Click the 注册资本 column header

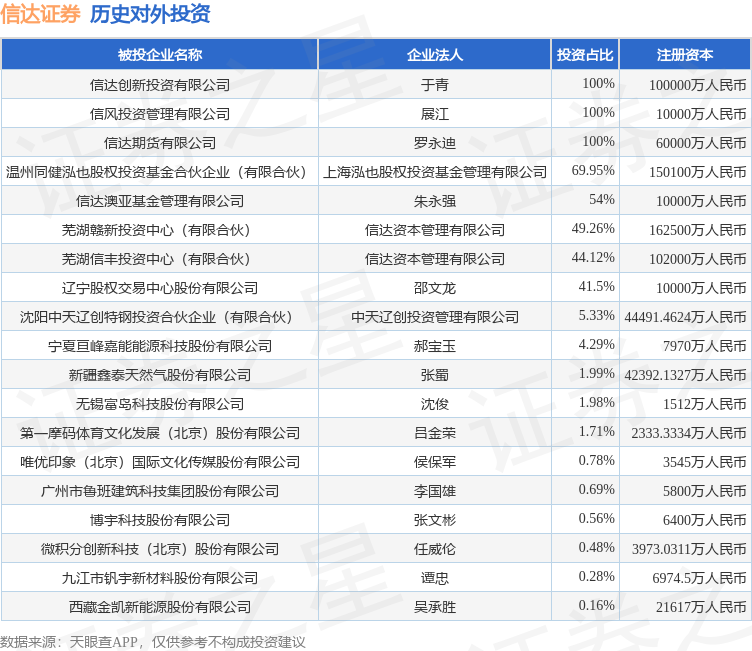pos(685,55)
